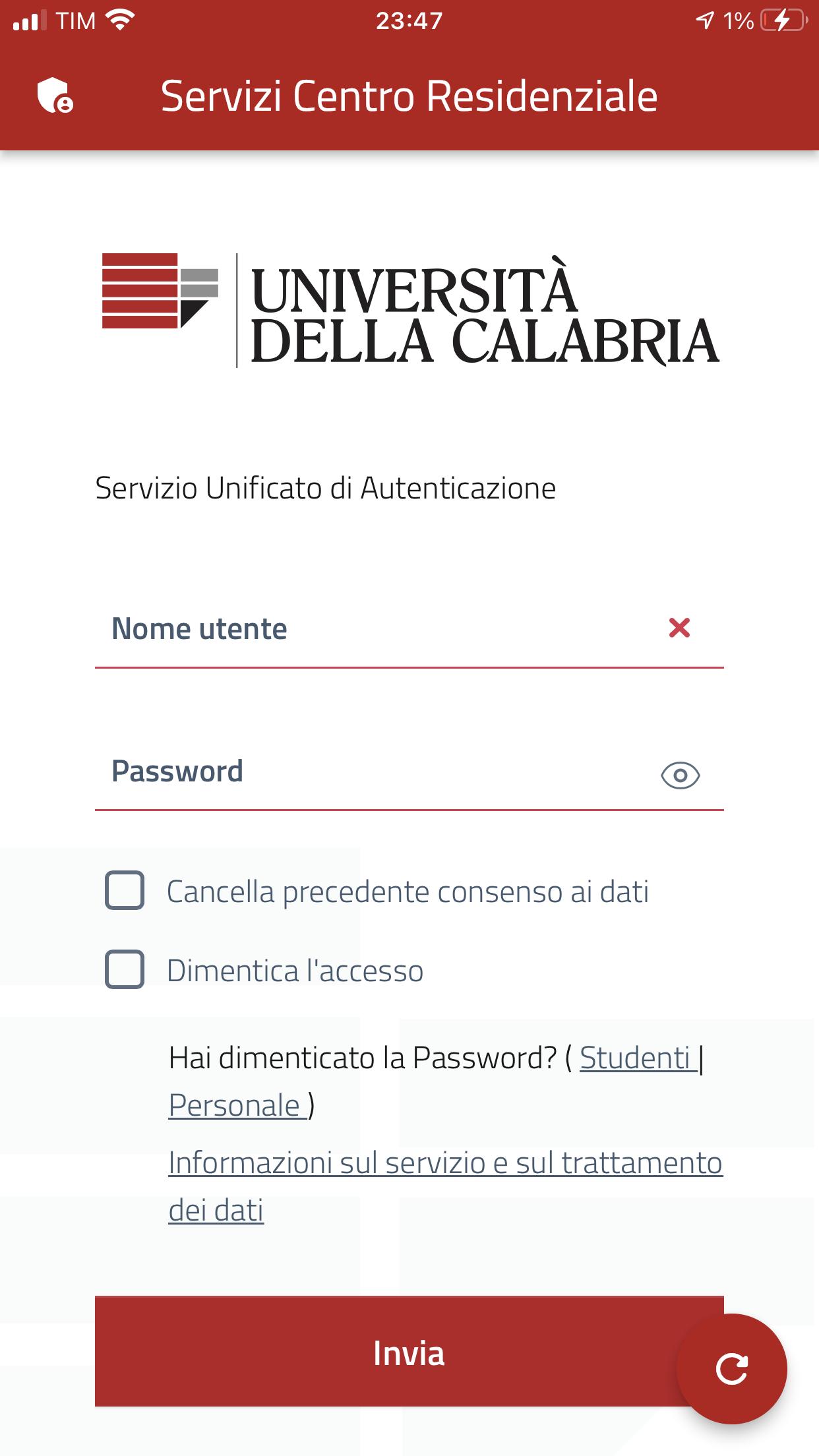The image size is (819, 1456).
Task: Tap the 23:47 clock in status bar
Action: tap(409, 21)
